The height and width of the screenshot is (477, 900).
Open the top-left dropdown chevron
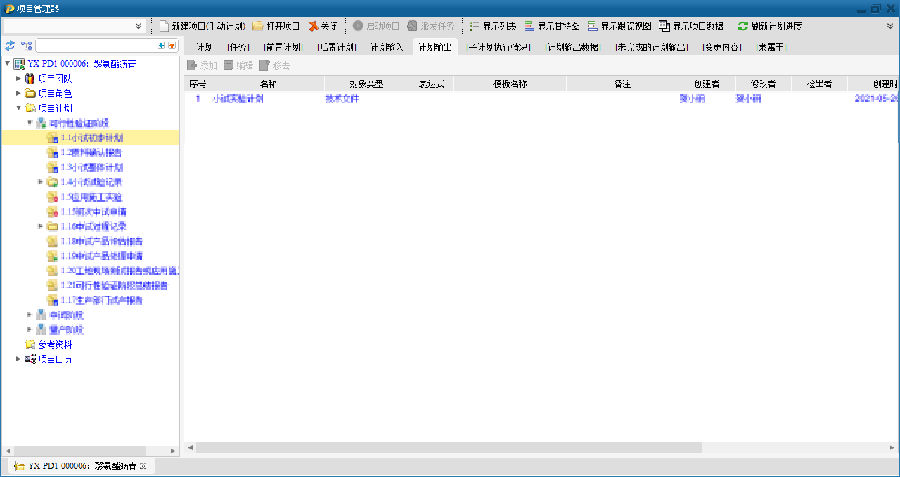pyautogui.click(x=138, y=26)
